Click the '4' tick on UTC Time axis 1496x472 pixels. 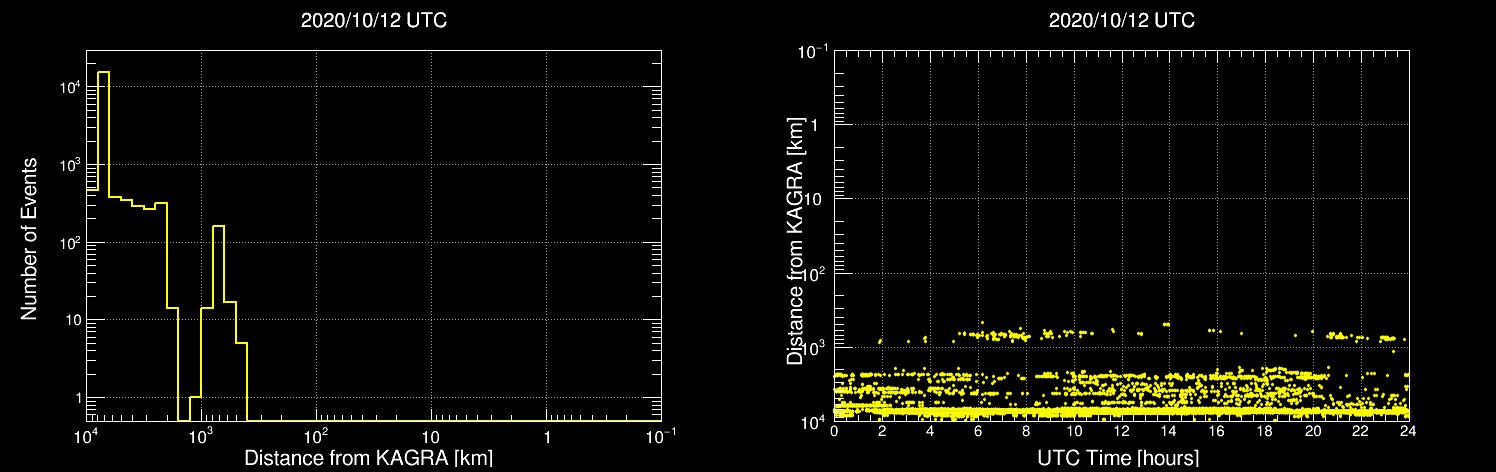930,431
